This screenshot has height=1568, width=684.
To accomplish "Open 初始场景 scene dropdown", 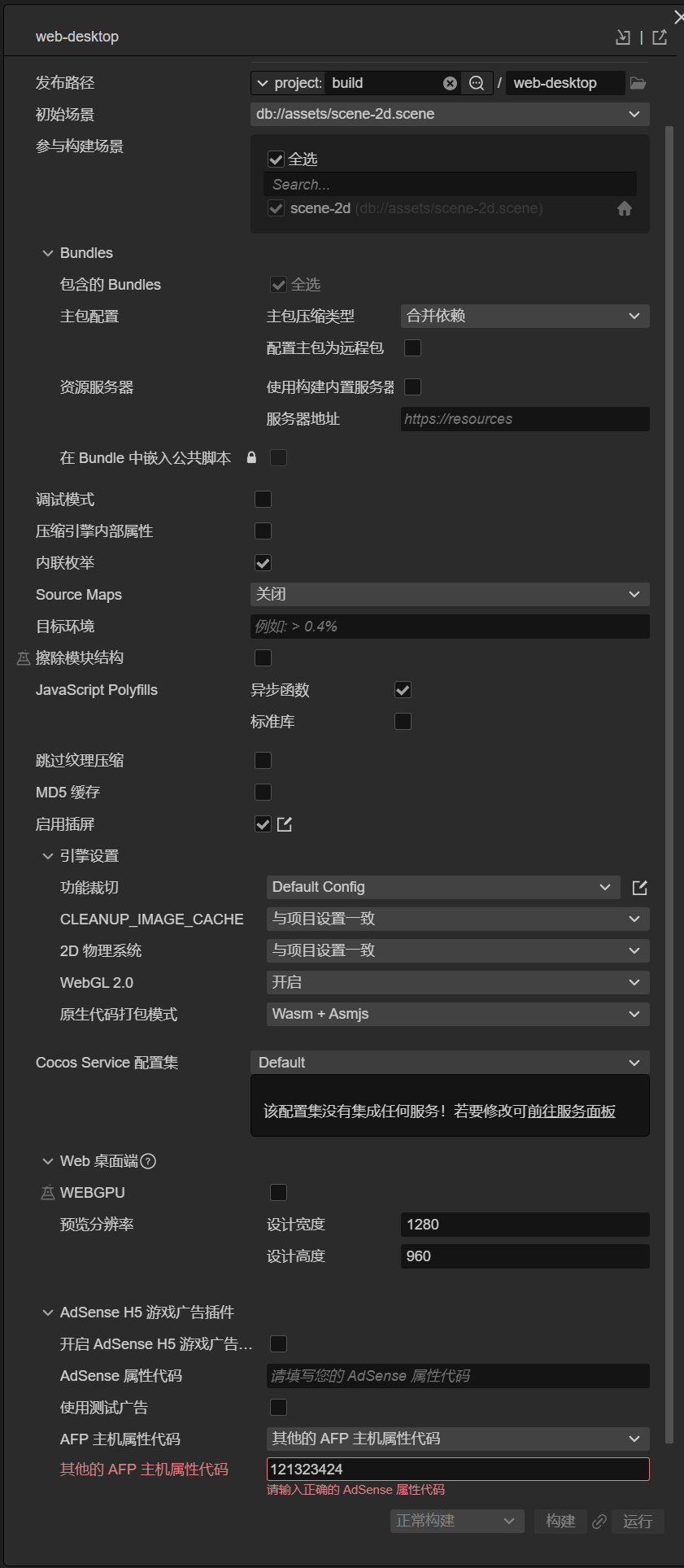I will coord(450,114).
